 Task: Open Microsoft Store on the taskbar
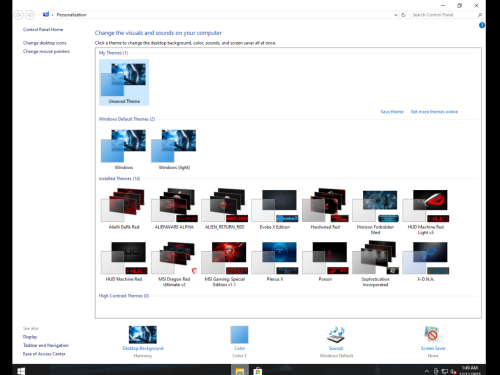(257, 370)
